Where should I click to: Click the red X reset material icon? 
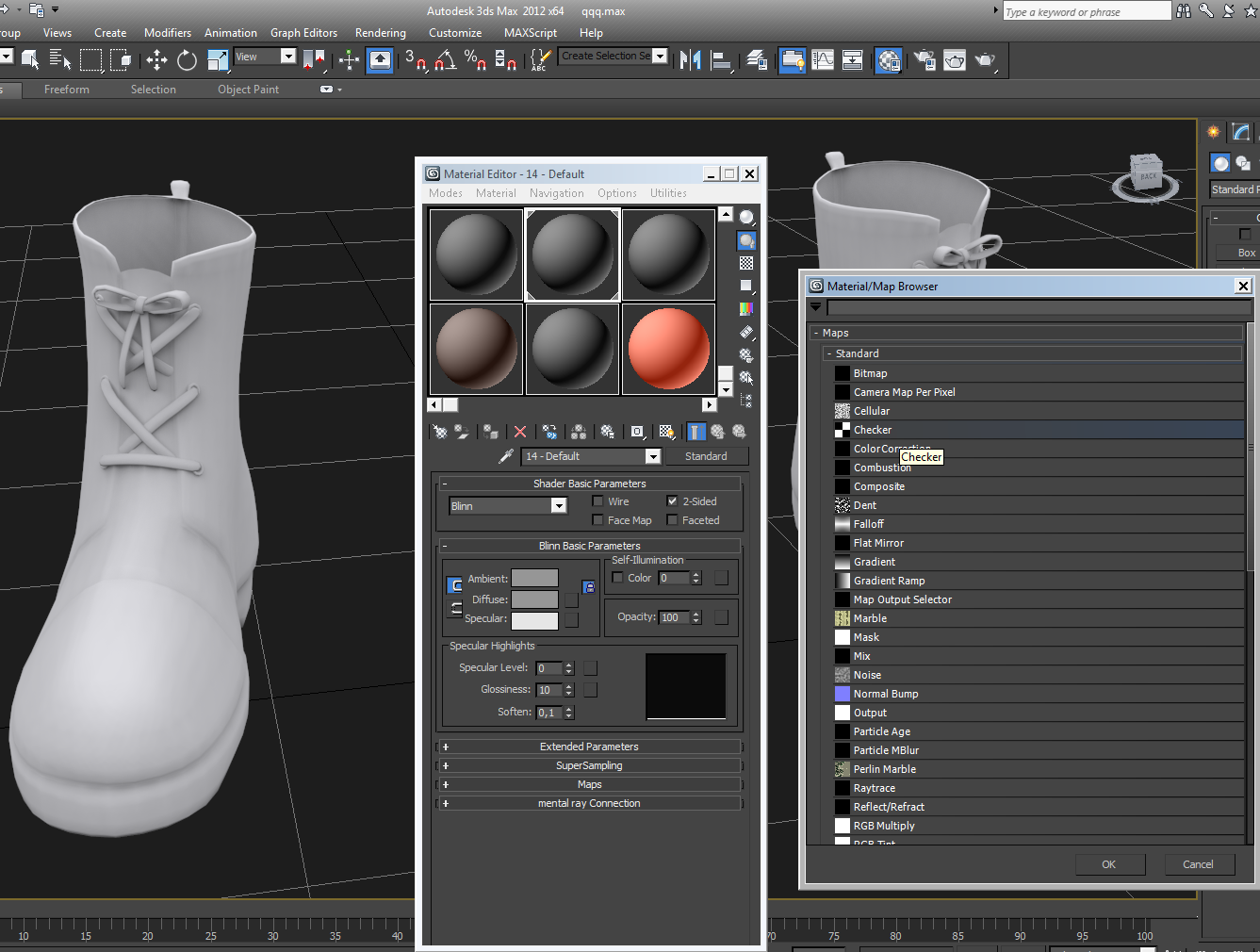[519, 432]
